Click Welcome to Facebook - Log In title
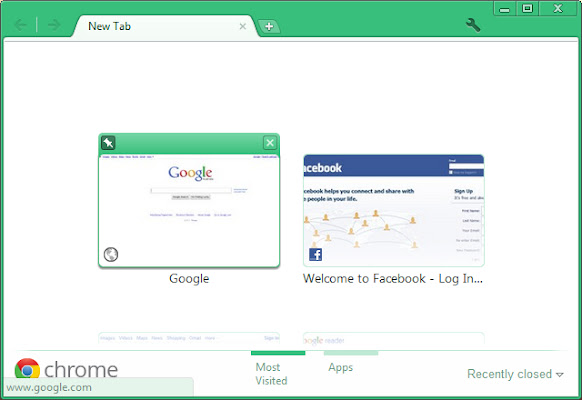This screenshot has width=582, height=400. (x=393, y=279)
